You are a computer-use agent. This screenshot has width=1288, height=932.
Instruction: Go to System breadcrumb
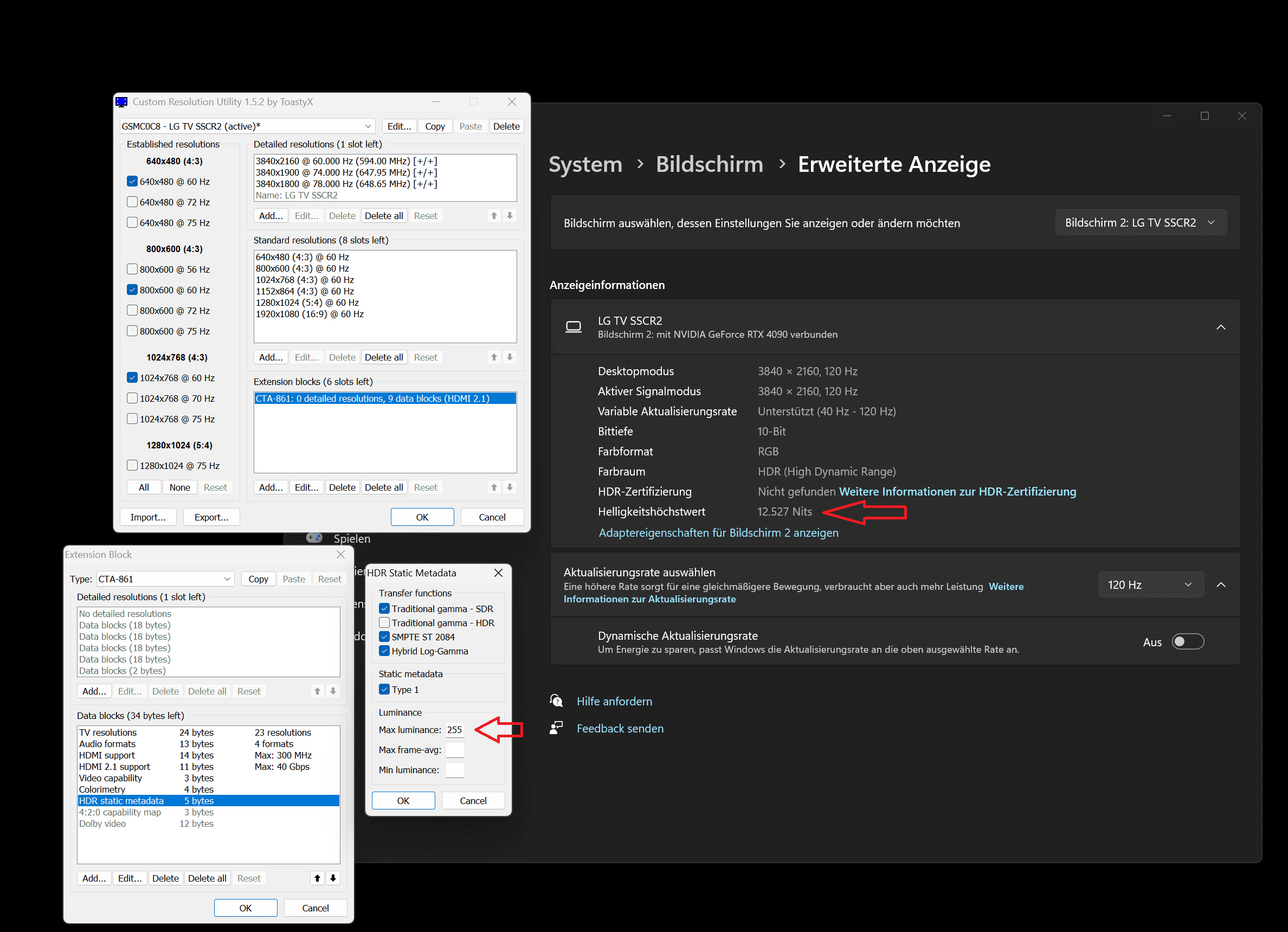585,164
